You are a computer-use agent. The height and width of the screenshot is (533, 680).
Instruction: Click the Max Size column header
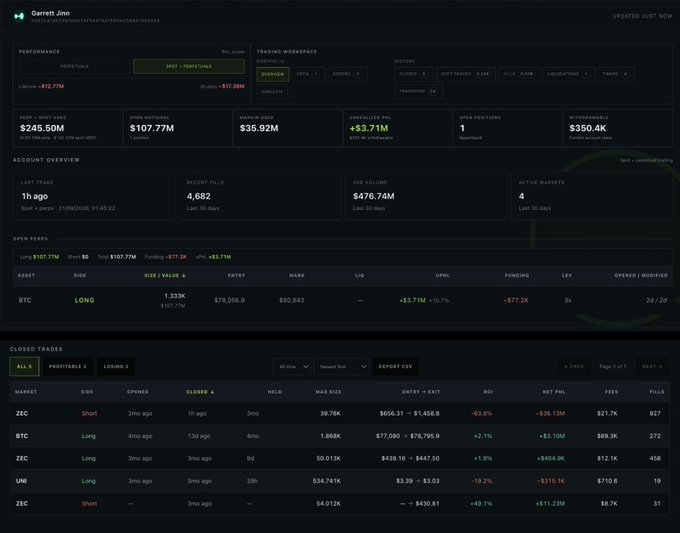coord(328,392)
